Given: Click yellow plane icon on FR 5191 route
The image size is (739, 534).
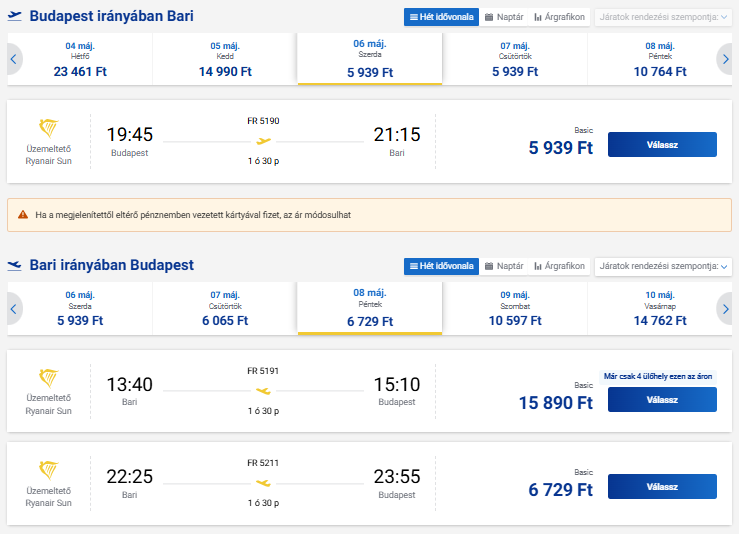Looking at the screenshot, I should click(264, 391).
